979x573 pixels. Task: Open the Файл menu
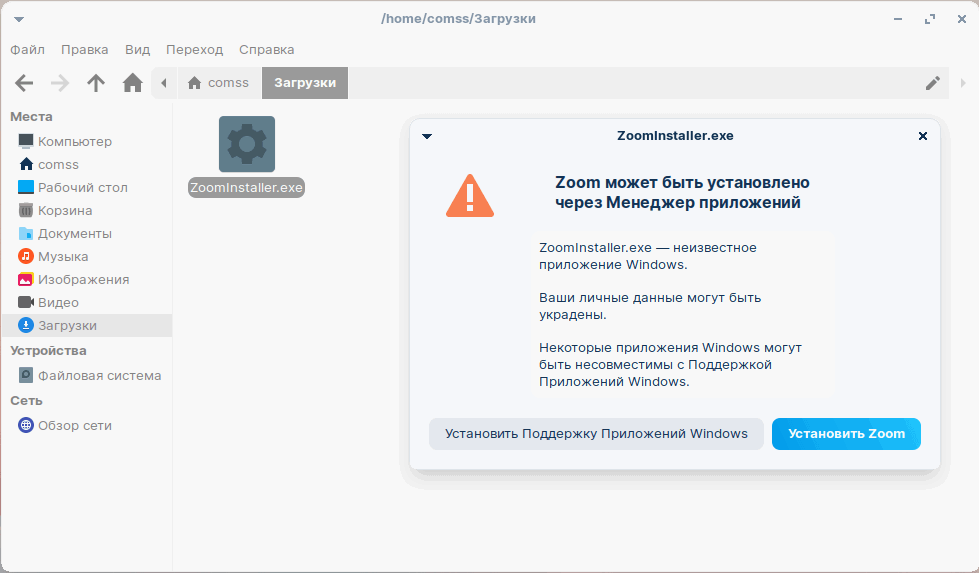[27, 49]
